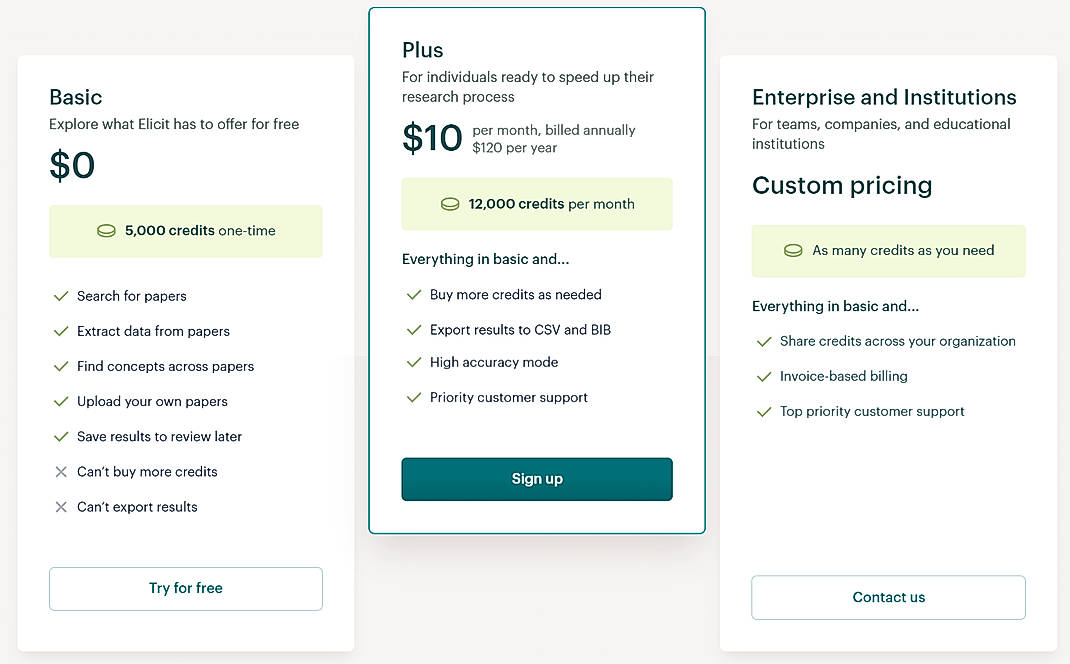Click the Sign up button on Plus plan
This screenshot has width=1070, height=664.
coord(537,479)
